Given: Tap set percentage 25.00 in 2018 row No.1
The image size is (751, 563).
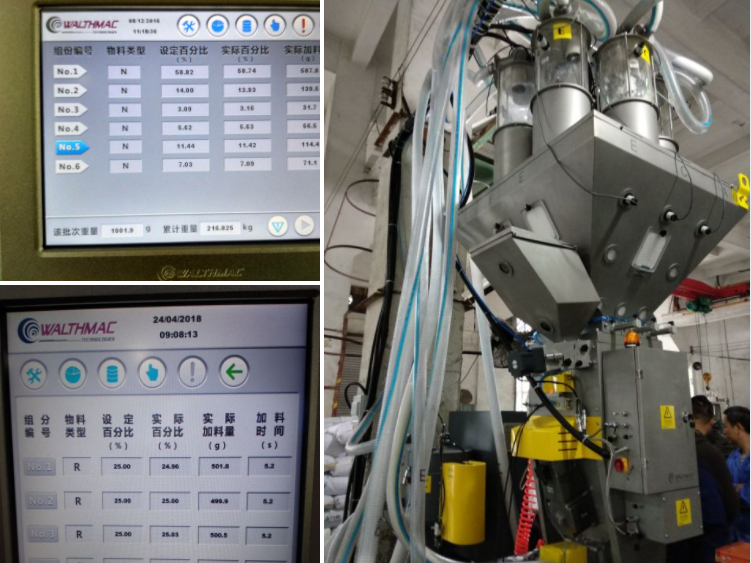Looking at the screenshot, I should (x=122, y=467).
